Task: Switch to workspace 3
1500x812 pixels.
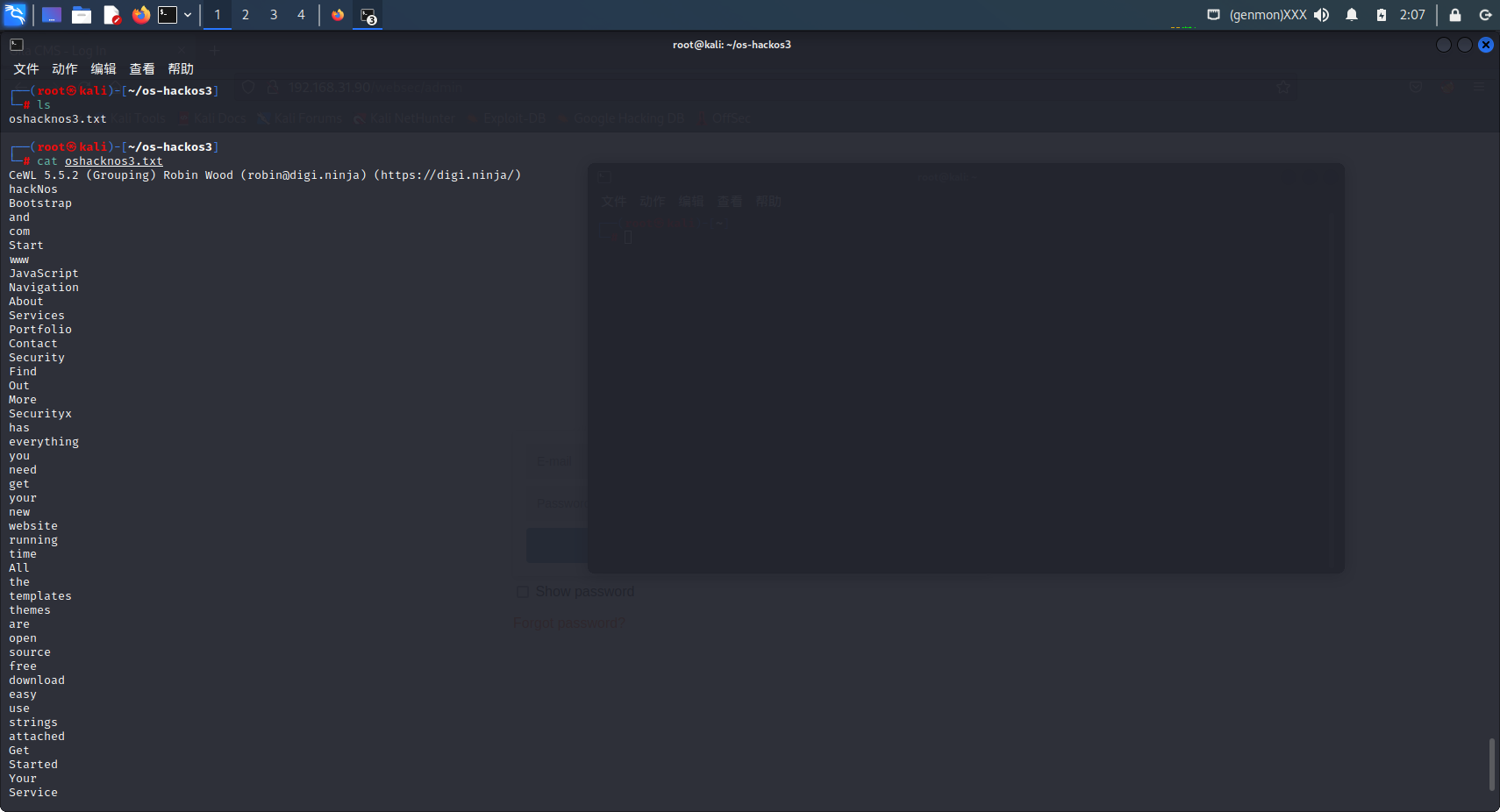Action: [x=274, y=15]
